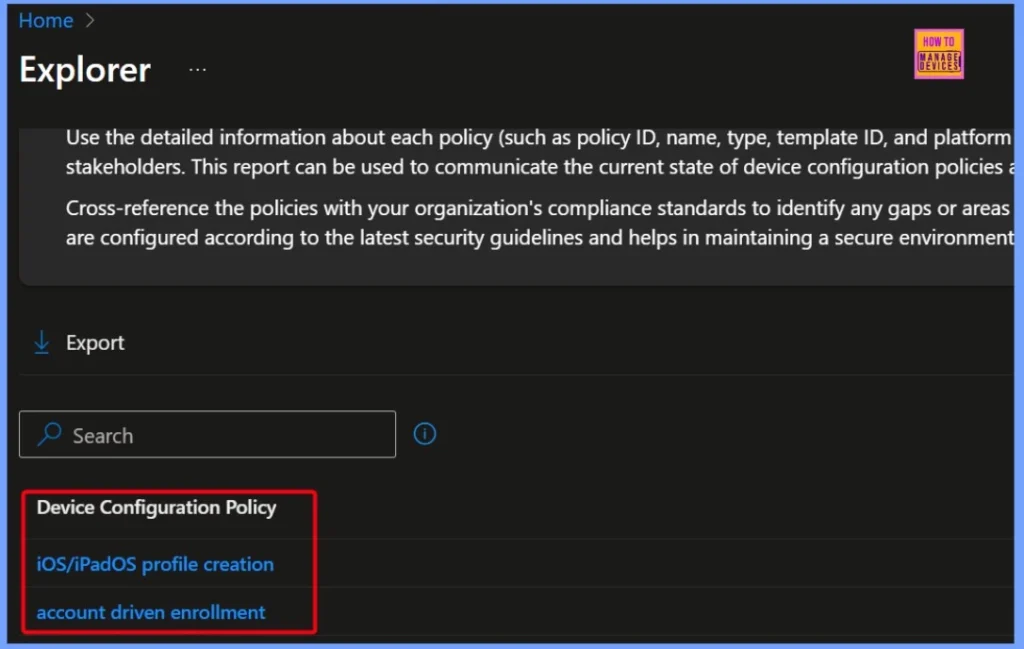Viewport: 1024px width, 649px height.
Task: Open the Home breadcrumb link
Action: pyautogui.click(x=46, y=21)
